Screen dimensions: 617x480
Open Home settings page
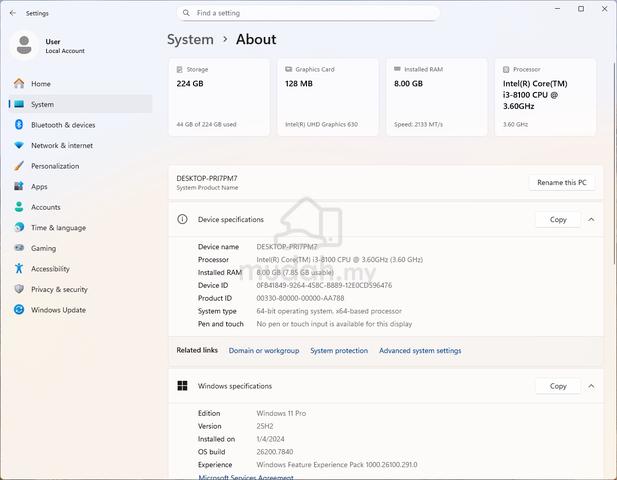click(80, 84)
